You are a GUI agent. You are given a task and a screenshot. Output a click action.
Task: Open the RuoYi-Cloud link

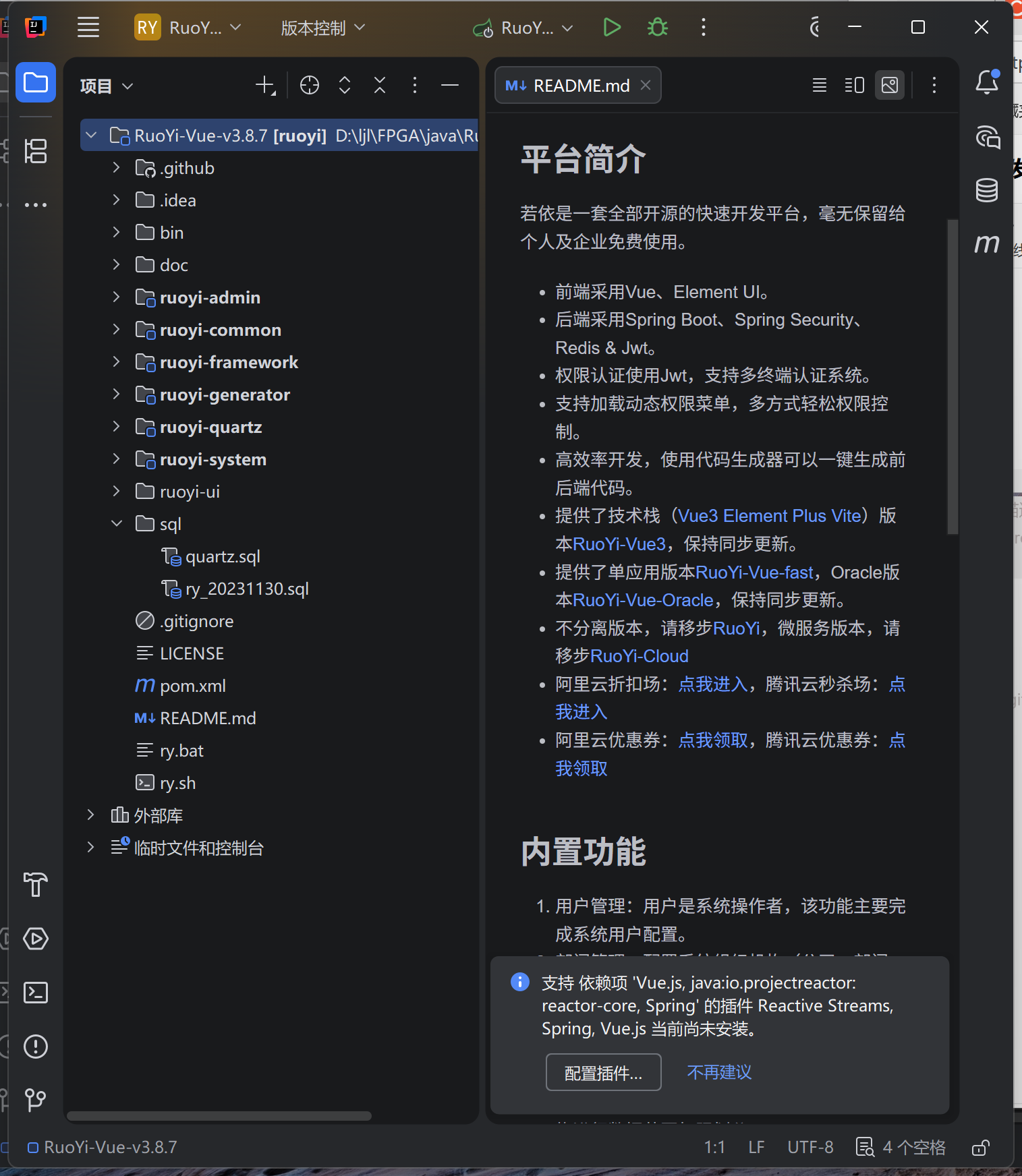640,656
